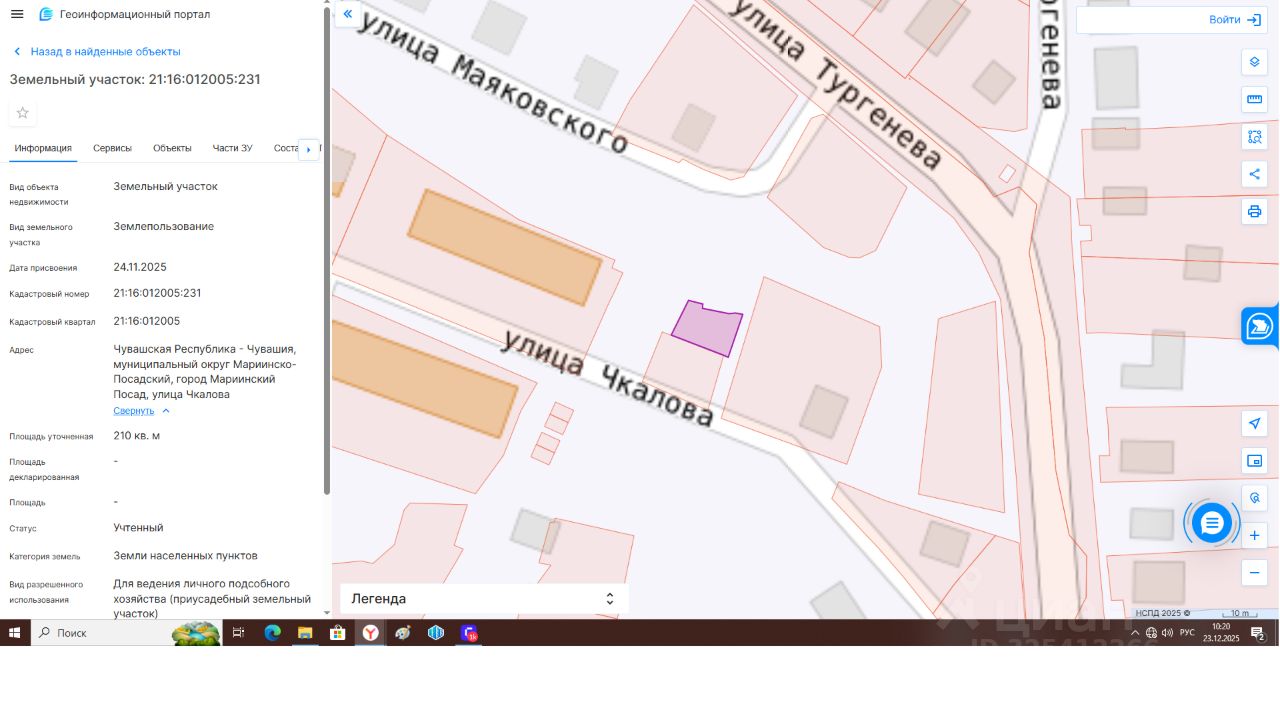This screenshot has width=1280, height=720.
Task: Add the land plot to favorites with the star
Action: [23, 113]
